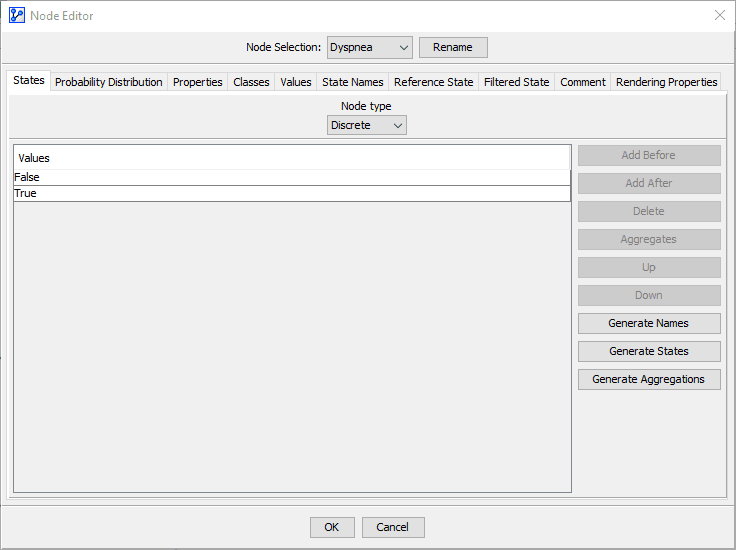Switch to the Reference State tab
The height and width of the screenshot is (550, 736).
(433, 82)
